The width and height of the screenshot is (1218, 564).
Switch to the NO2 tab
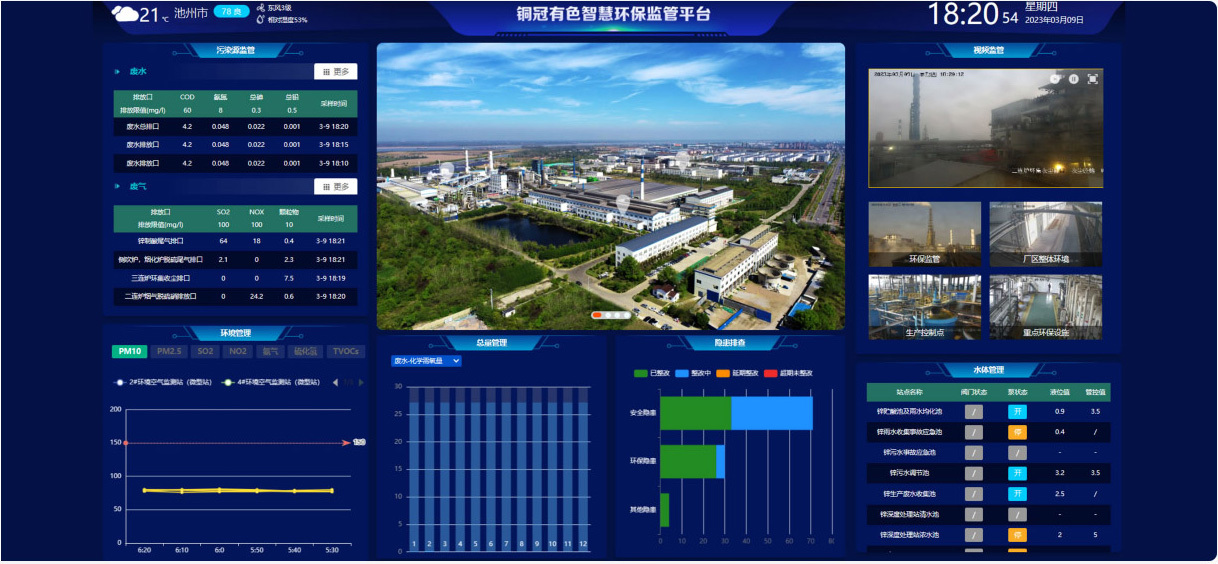coord(237,351)
